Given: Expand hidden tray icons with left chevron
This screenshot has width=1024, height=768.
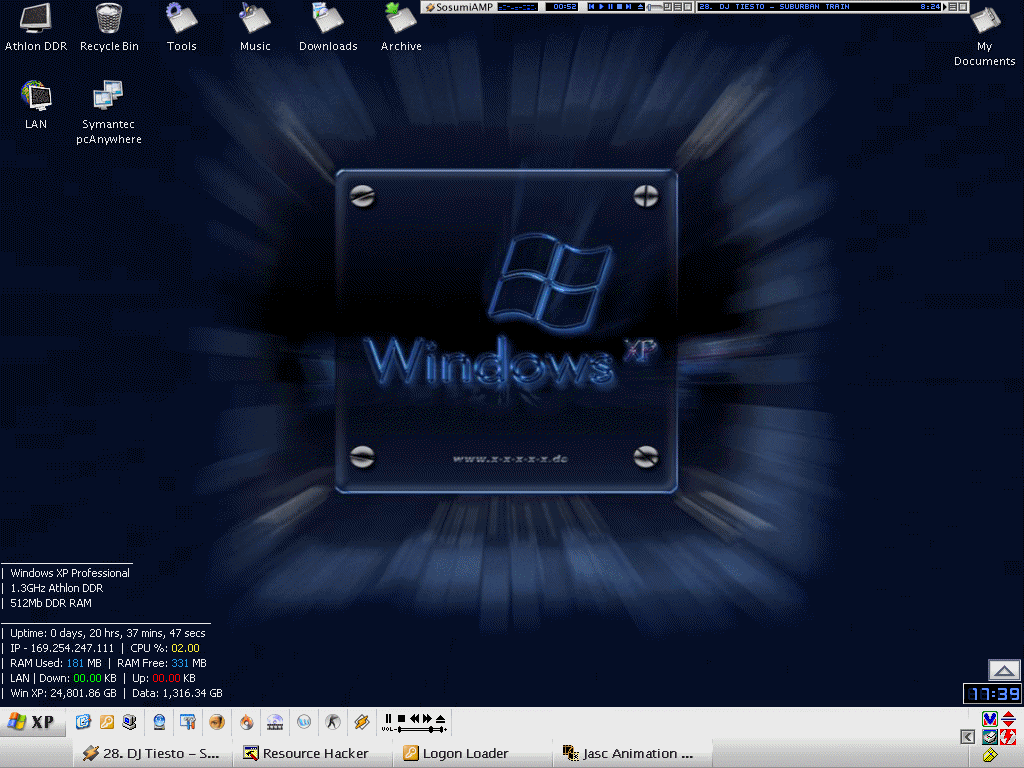Looking at the screenshot, I should [967, 737].
